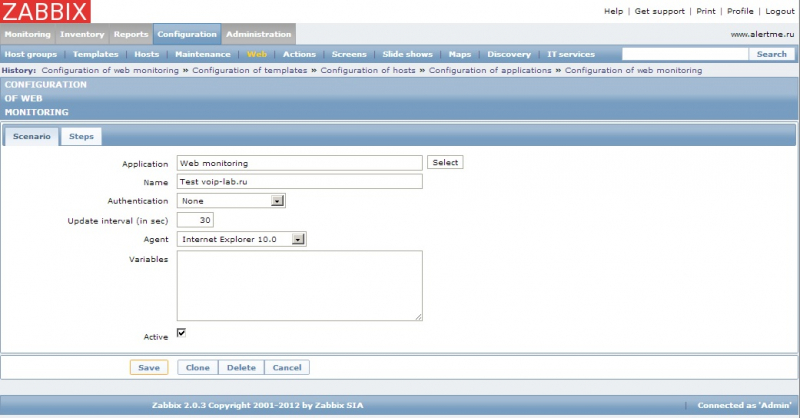The height and width of the screenshot is (418, 800).
Task: Open the Monitoring menu
Action: 27,34
